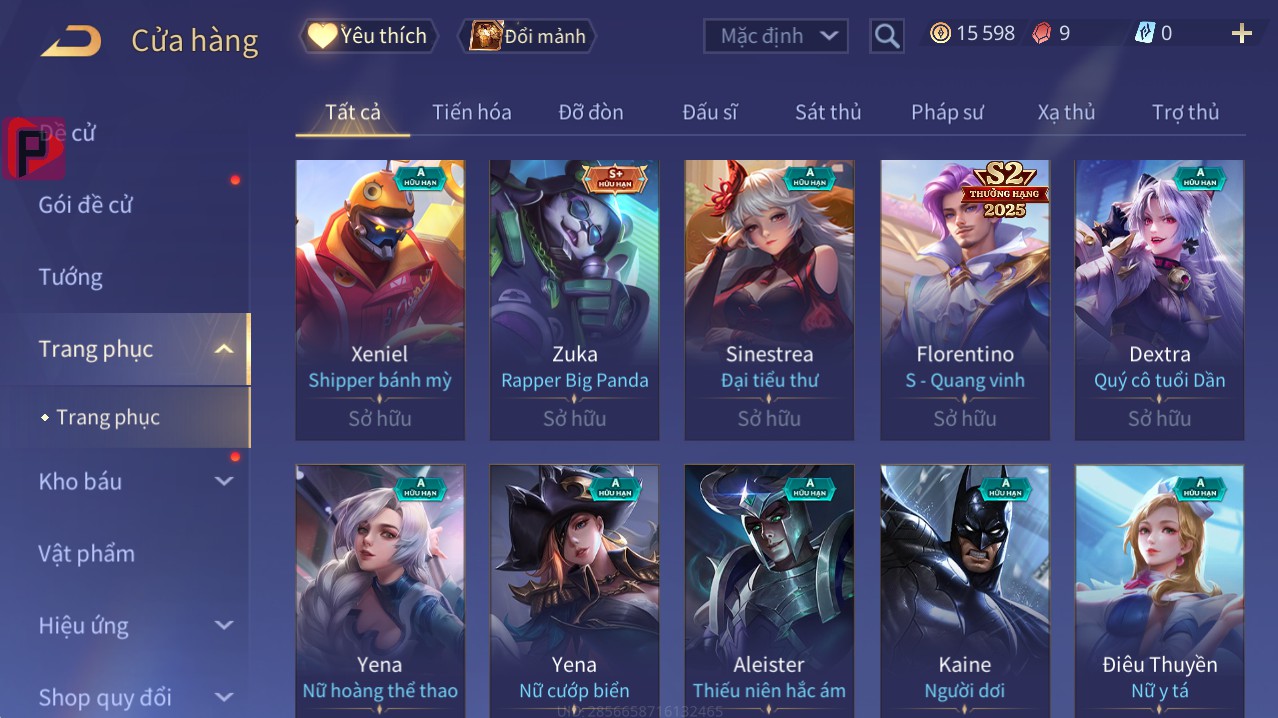
Task: Tap the blue voucher ticket icon
Action: point(1145,34)
